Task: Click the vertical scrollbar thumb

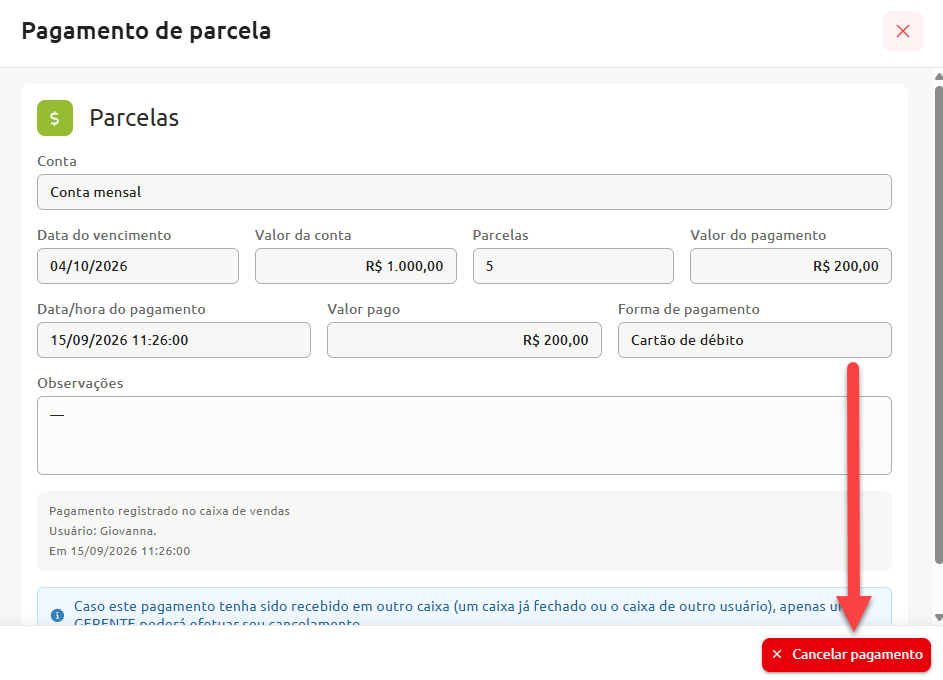Action: 939,325
